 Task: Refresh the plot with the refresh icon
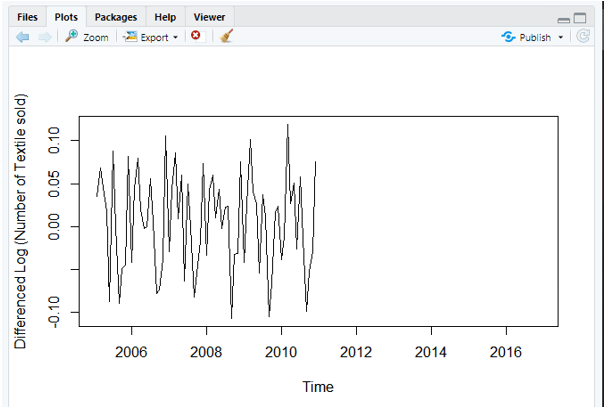point(583,37)
